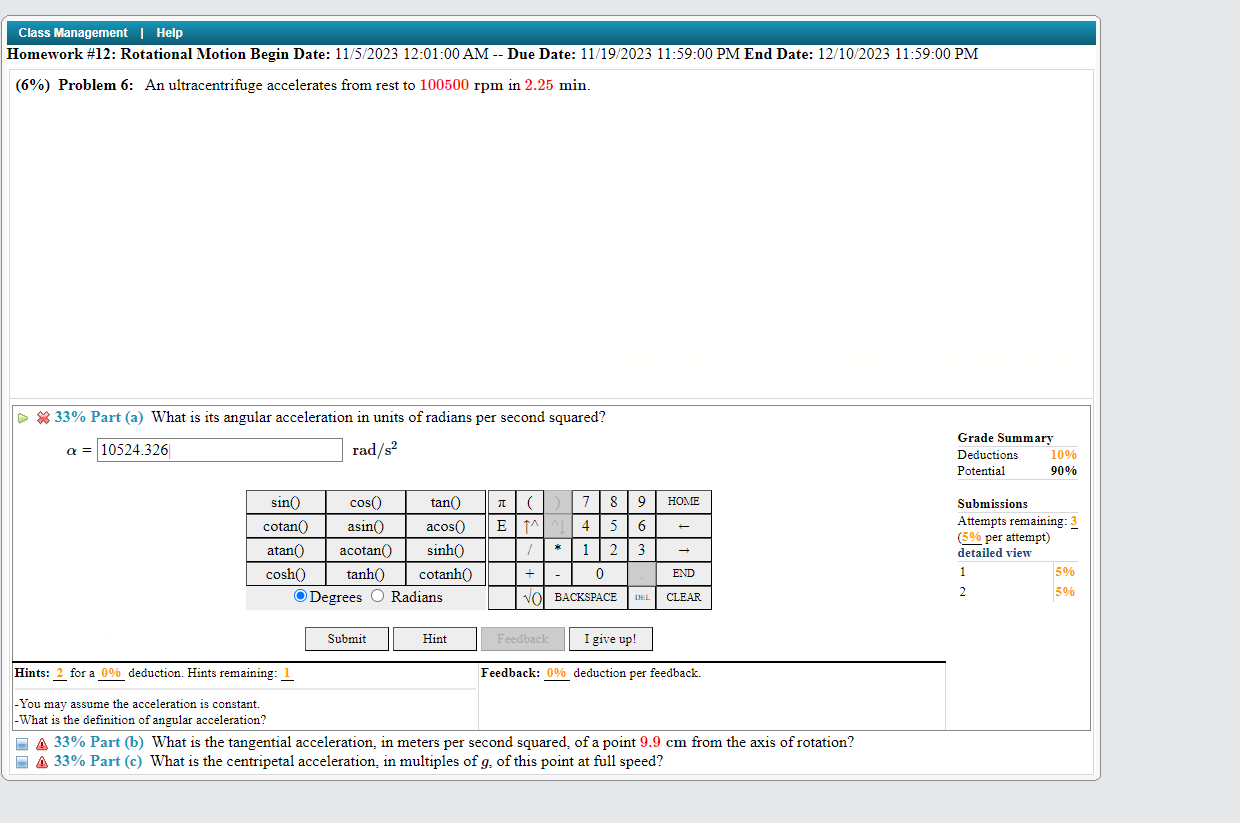The width and height of the screenshot is (1240, 823).
Task: Open the Help menu
Action: (169, 32)
